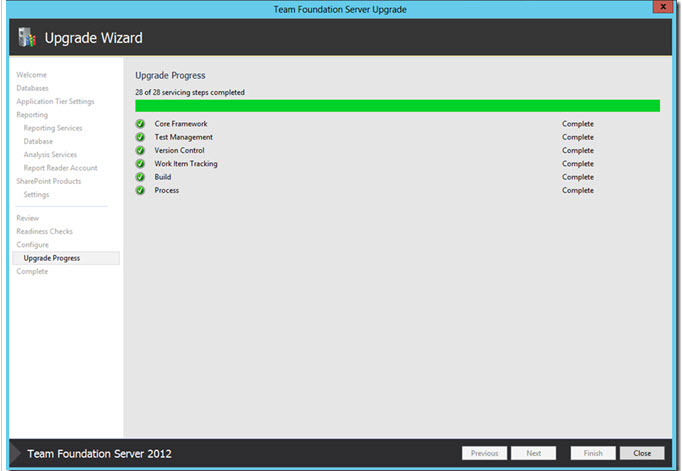Select the Review step in sidebar
This screenshot has height=471, width=682.
click(x=27, y=218)
